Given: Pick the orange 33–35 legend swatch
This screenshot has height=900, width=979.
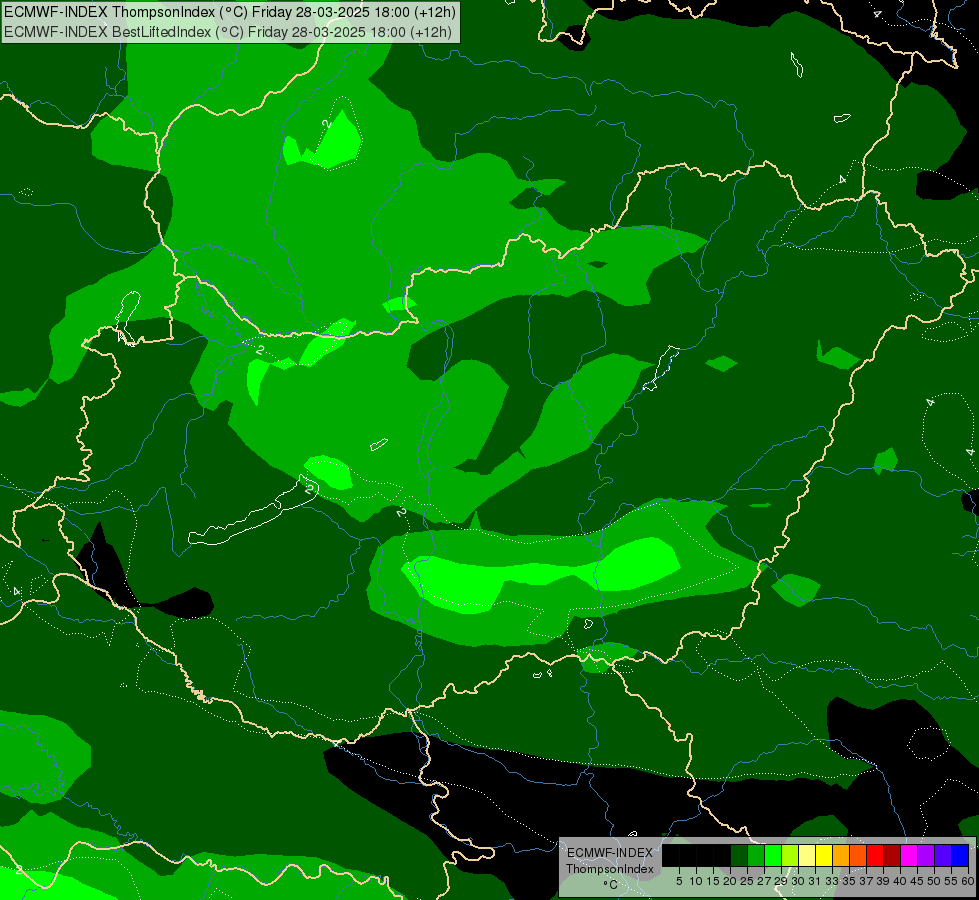Looking at the screenshot, I should 841,855.
